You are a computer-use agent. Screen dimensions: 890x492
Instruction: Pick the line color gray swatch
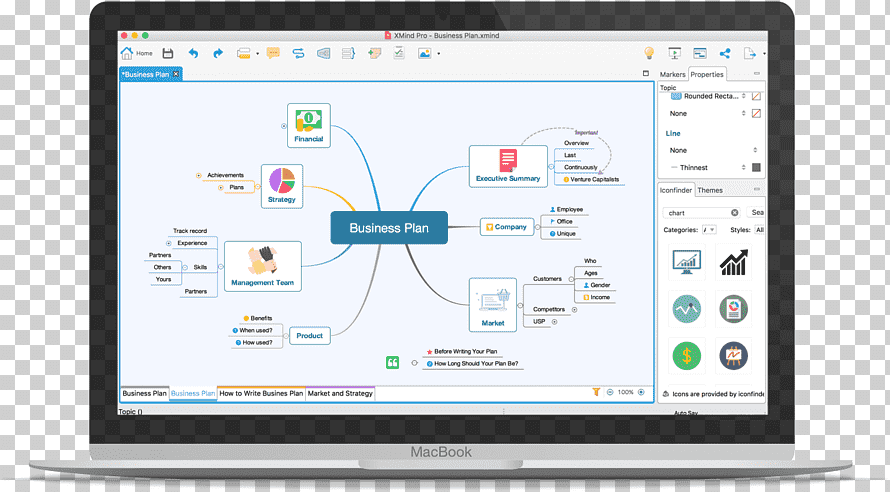pos(756,167)
